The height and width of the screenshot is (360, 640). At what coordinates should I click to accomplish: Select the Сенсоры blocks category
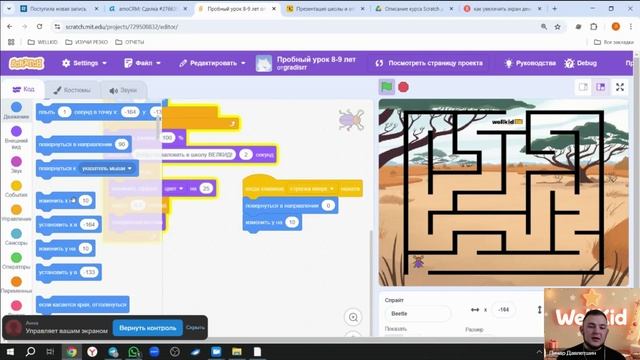16,237
